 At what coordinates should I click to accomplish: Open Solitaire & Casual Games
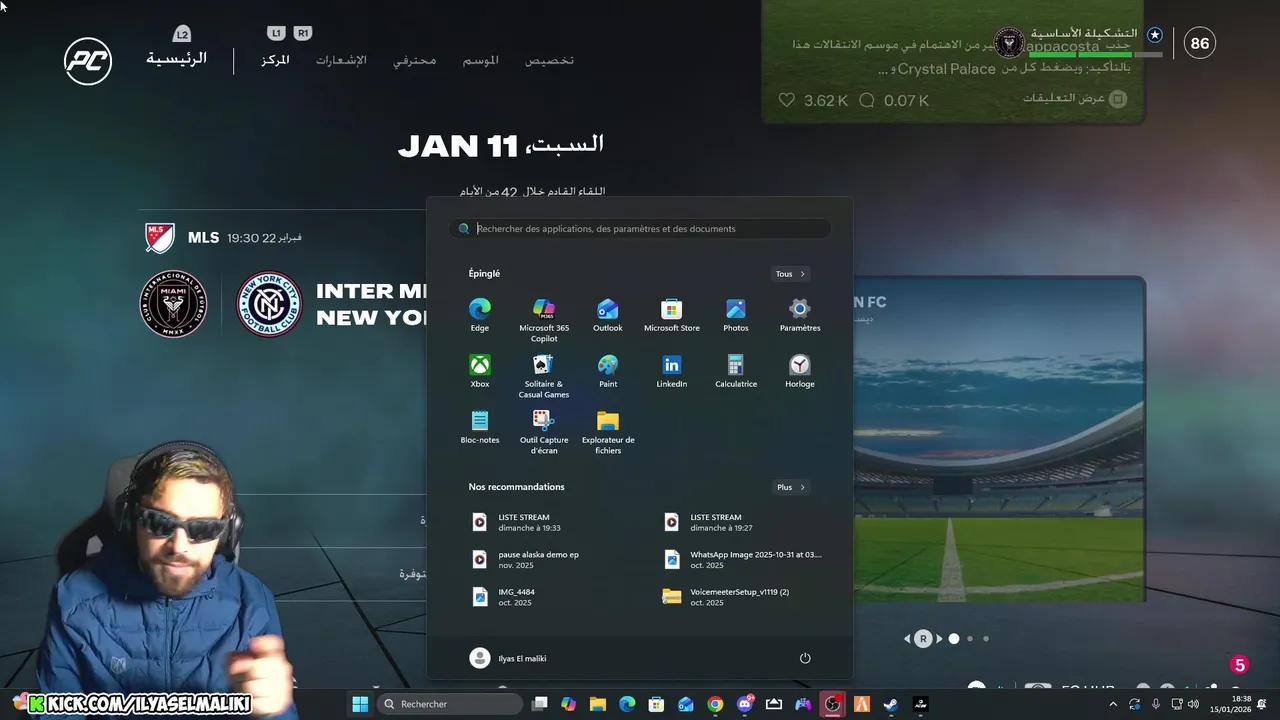[544, 376]
